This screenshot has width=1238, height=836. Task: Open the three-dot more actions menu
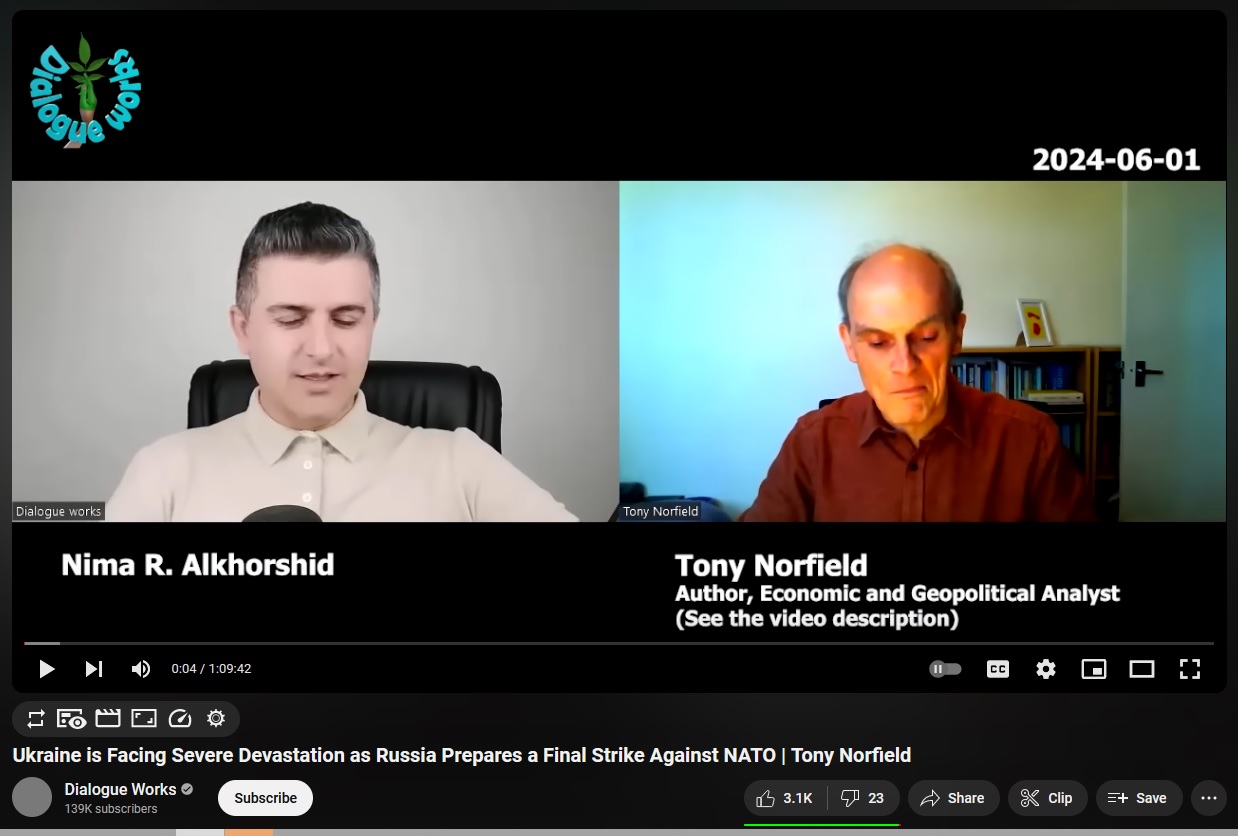pyautogui.click(x=1208, y=798)
